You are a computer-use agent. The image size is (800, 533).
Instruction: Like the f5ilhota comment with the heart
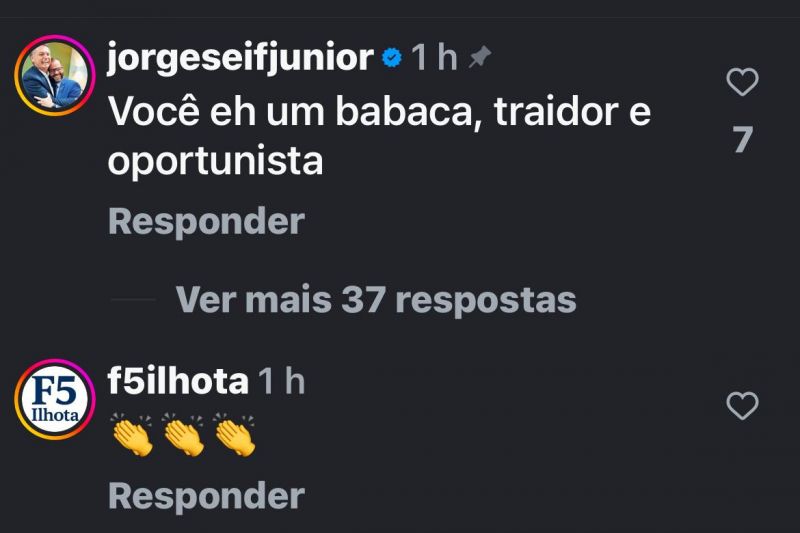741,406
